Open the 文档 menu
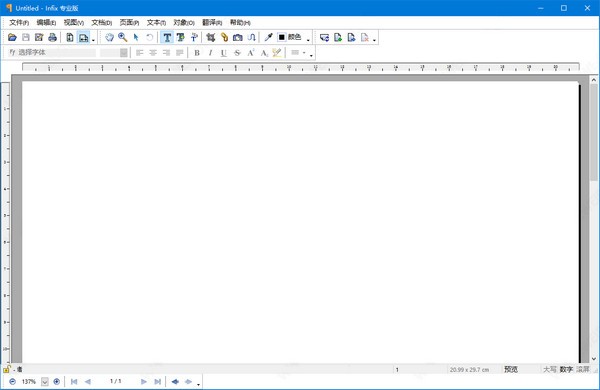600x390 pixels. [x=102, y=23]
